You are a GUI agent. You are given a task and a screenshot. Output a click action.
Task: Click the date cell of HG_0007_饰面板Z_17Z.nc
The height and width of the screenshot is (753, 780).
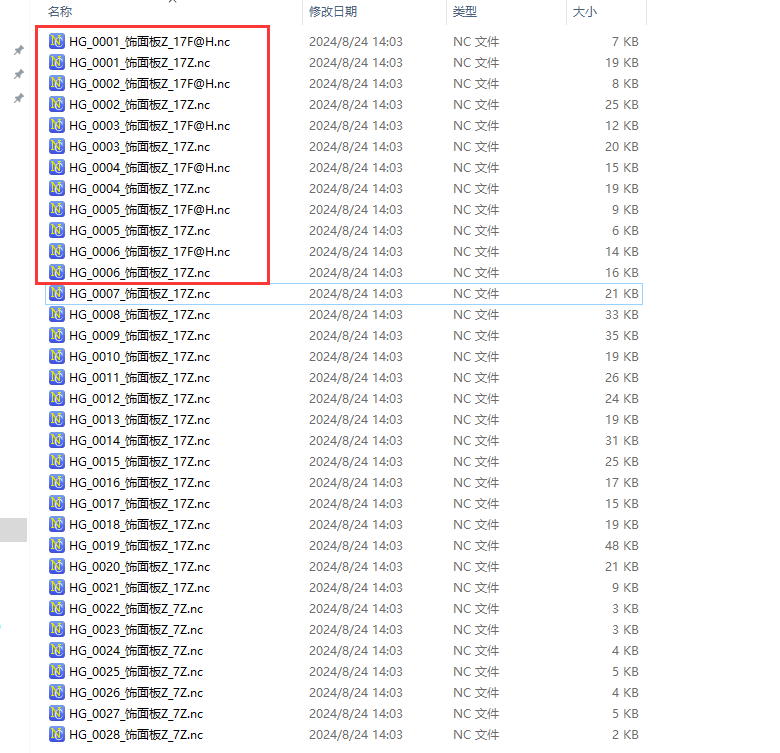click(x=356, y=294)
